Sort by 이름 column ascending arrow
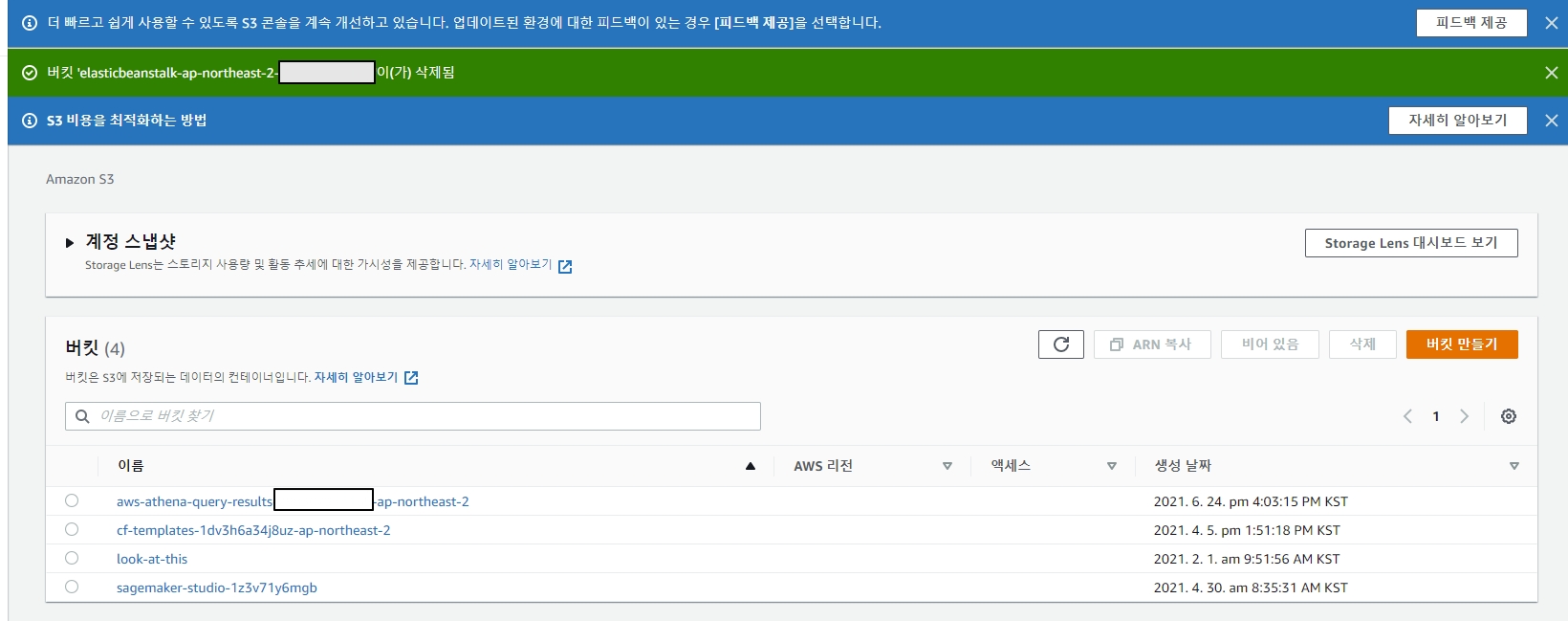 751,466
